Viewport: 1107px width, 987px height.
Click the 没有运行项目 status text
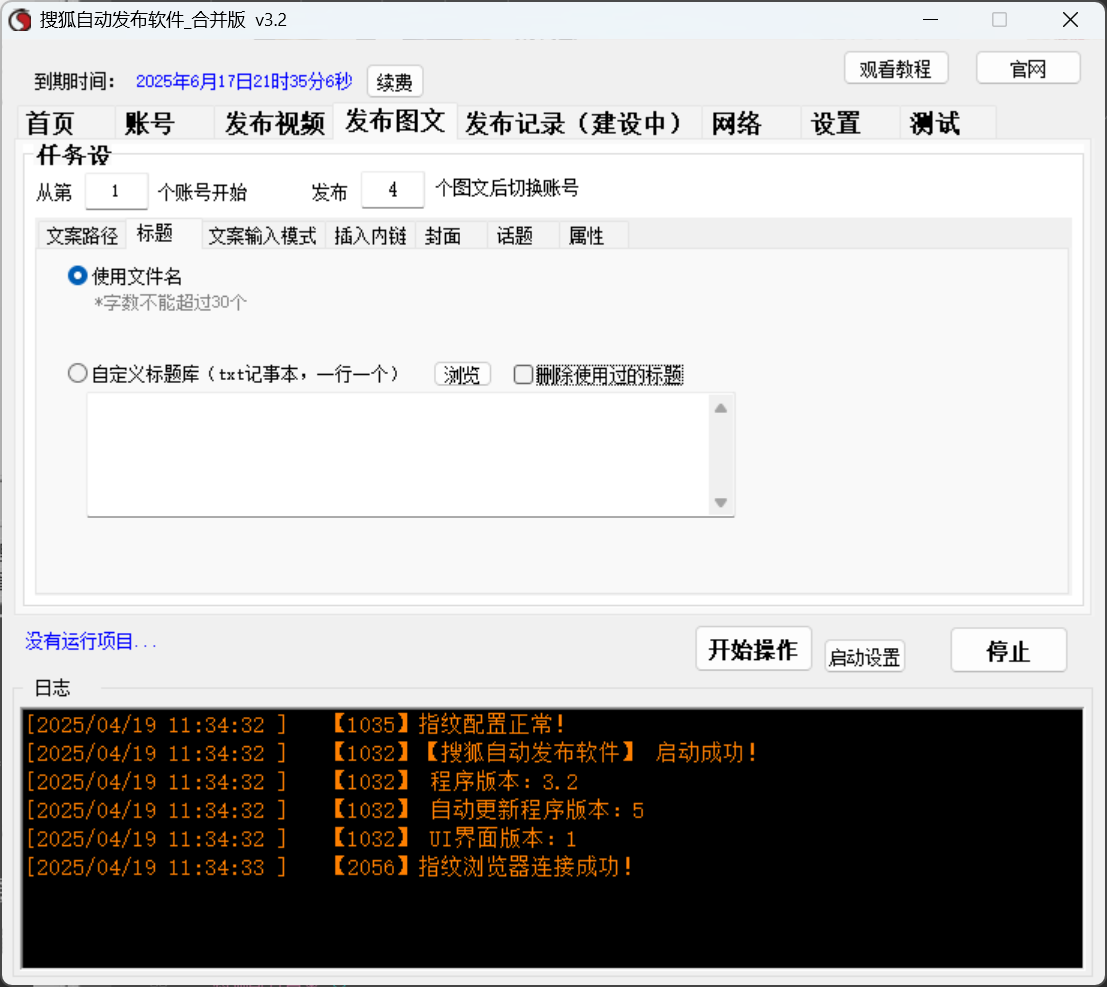(90, 641)
